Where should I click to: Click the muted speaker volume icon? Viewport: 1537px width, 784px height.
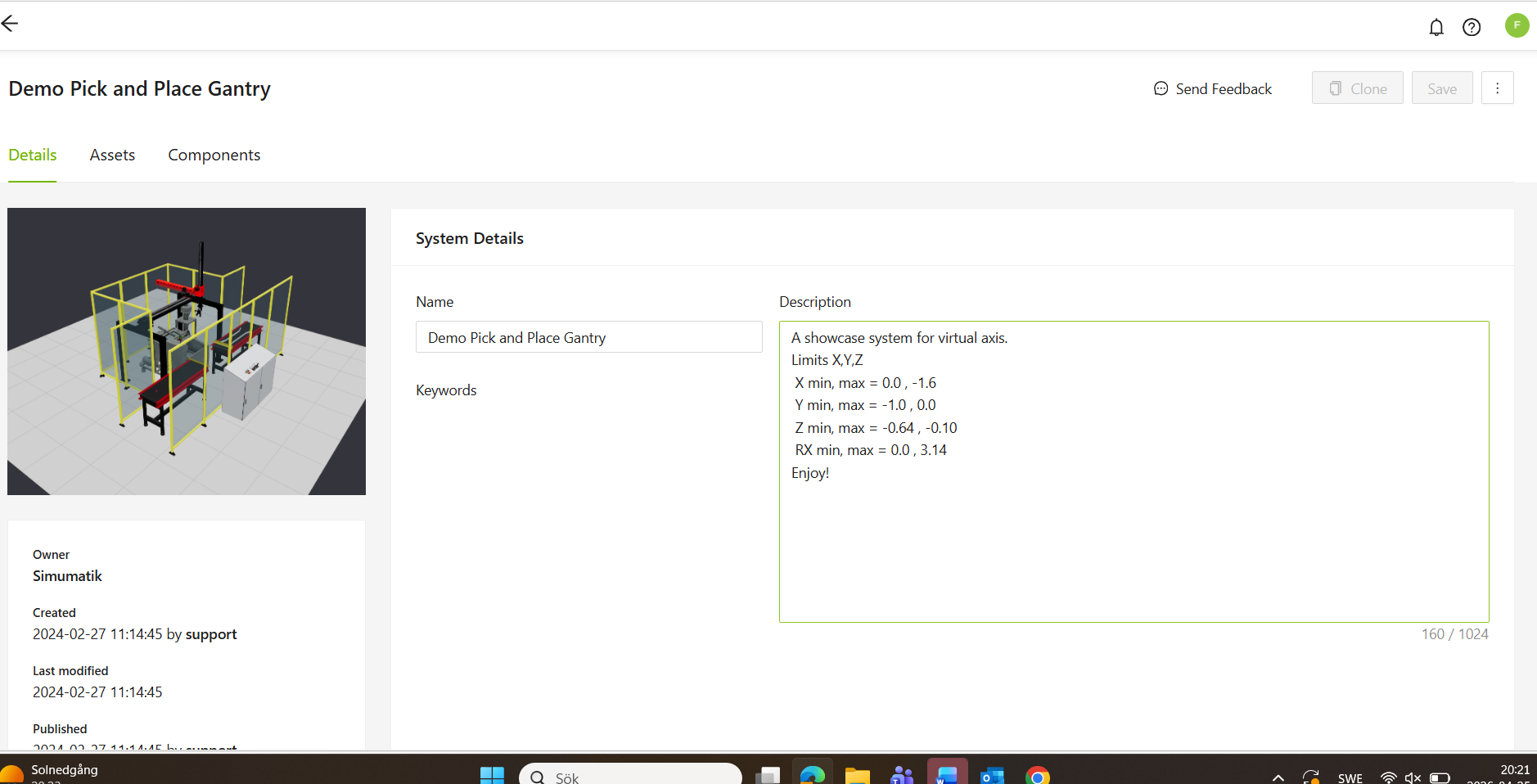click(1413, 777)
